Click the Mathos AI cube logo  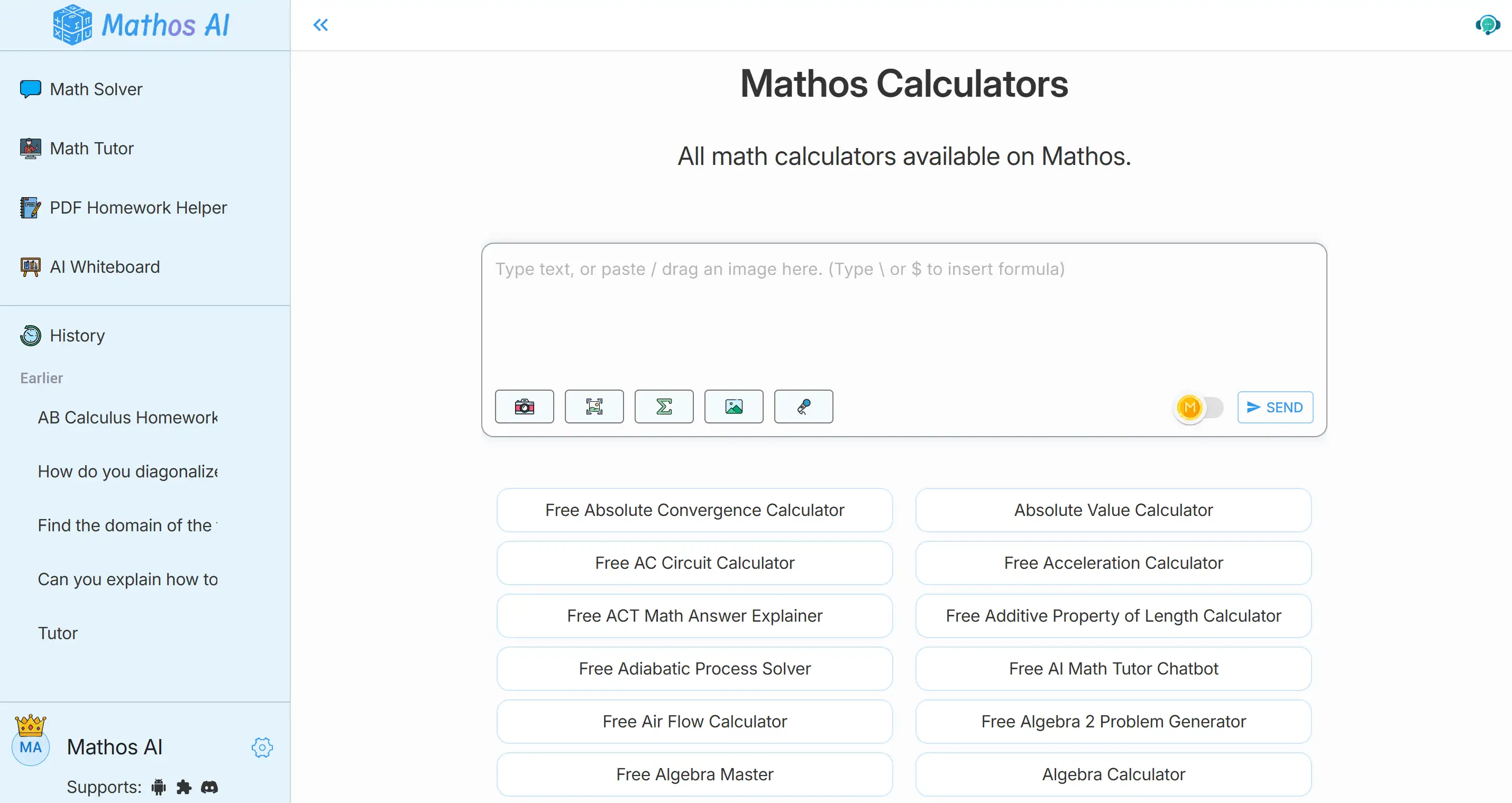pos(72,25)
